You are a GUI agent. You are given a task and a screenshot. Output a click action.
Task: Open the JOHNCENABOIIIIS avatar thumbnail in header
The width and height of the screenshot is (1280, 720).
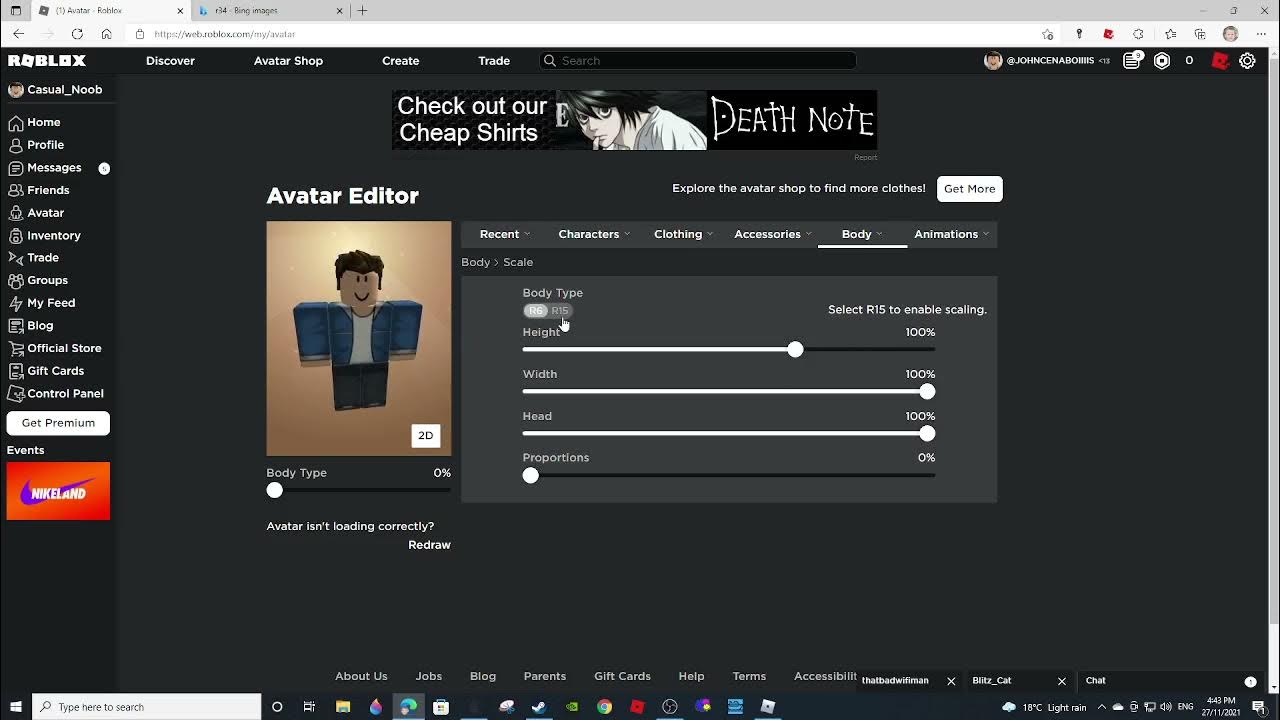click(x=993, y=61)
